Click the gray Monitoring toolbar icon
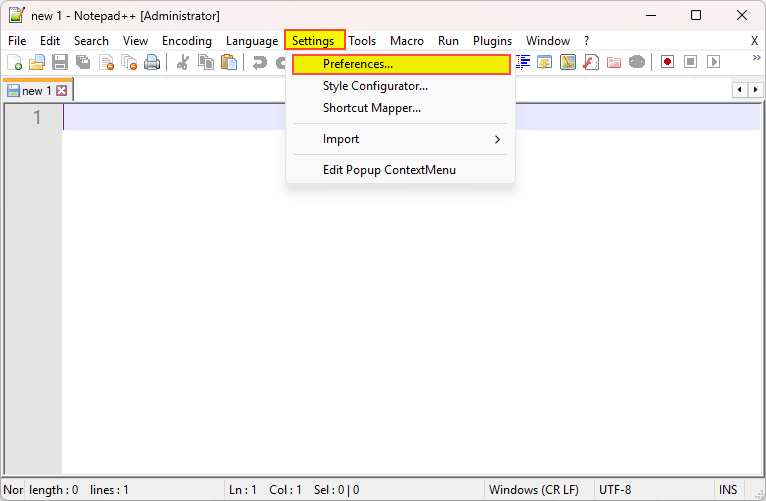The width and height of the screenshot is (766, 501). click(637, 62)
